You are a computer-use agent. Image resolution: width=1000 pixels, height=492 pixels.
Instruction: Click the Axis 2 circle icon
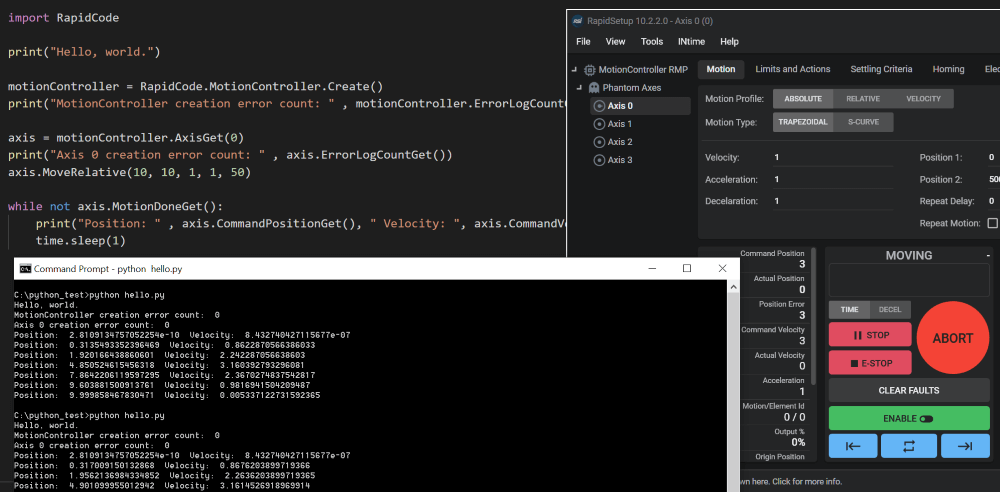click(599, 142)
